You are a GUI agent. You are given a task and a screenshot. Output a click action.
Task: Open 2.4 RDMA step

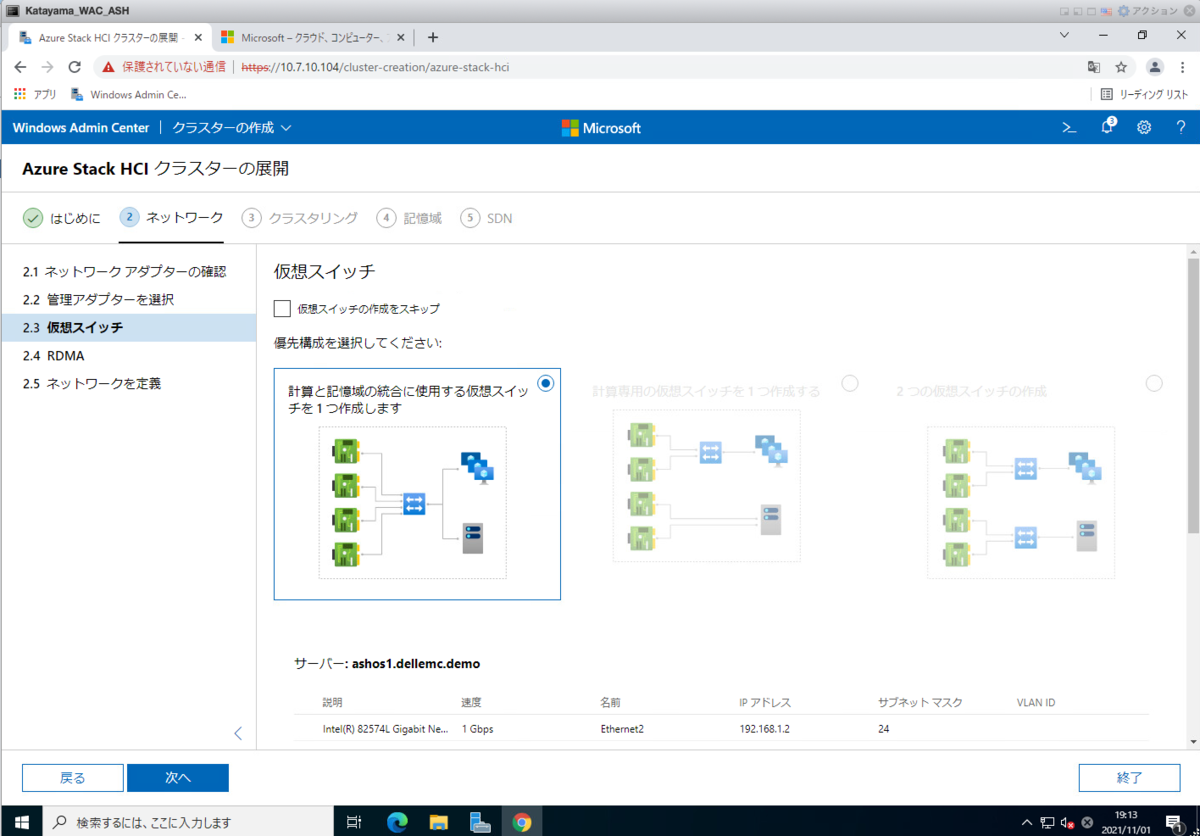[128, 356]
